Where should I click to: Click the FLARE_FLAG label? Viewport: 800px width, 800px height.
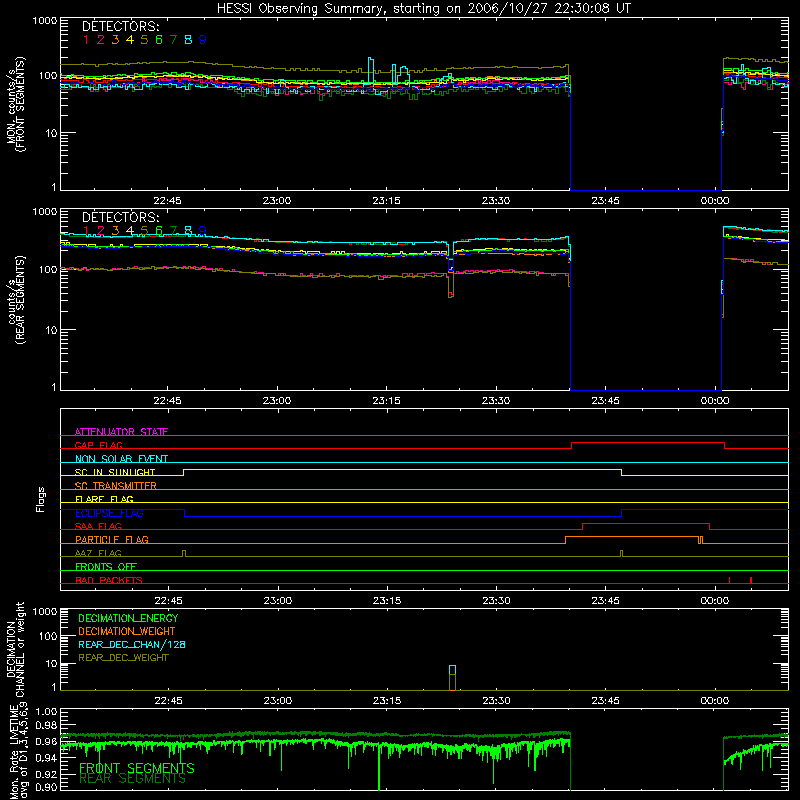pos(104,499)
